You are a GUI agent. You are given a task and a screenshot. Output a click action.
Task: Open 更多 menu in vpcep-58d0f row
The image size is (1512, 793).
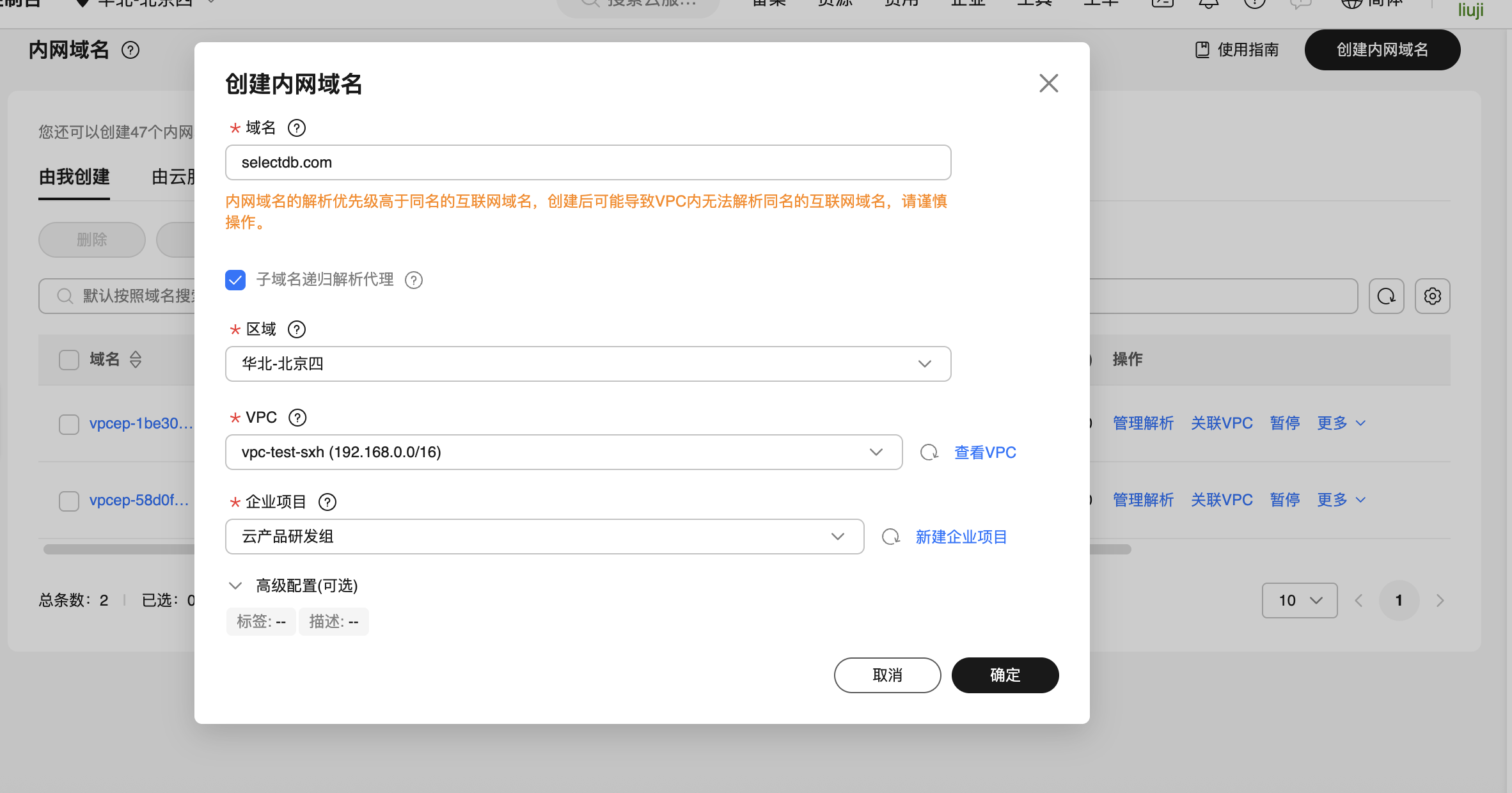pyautogui.click(x=1341, y=500)
